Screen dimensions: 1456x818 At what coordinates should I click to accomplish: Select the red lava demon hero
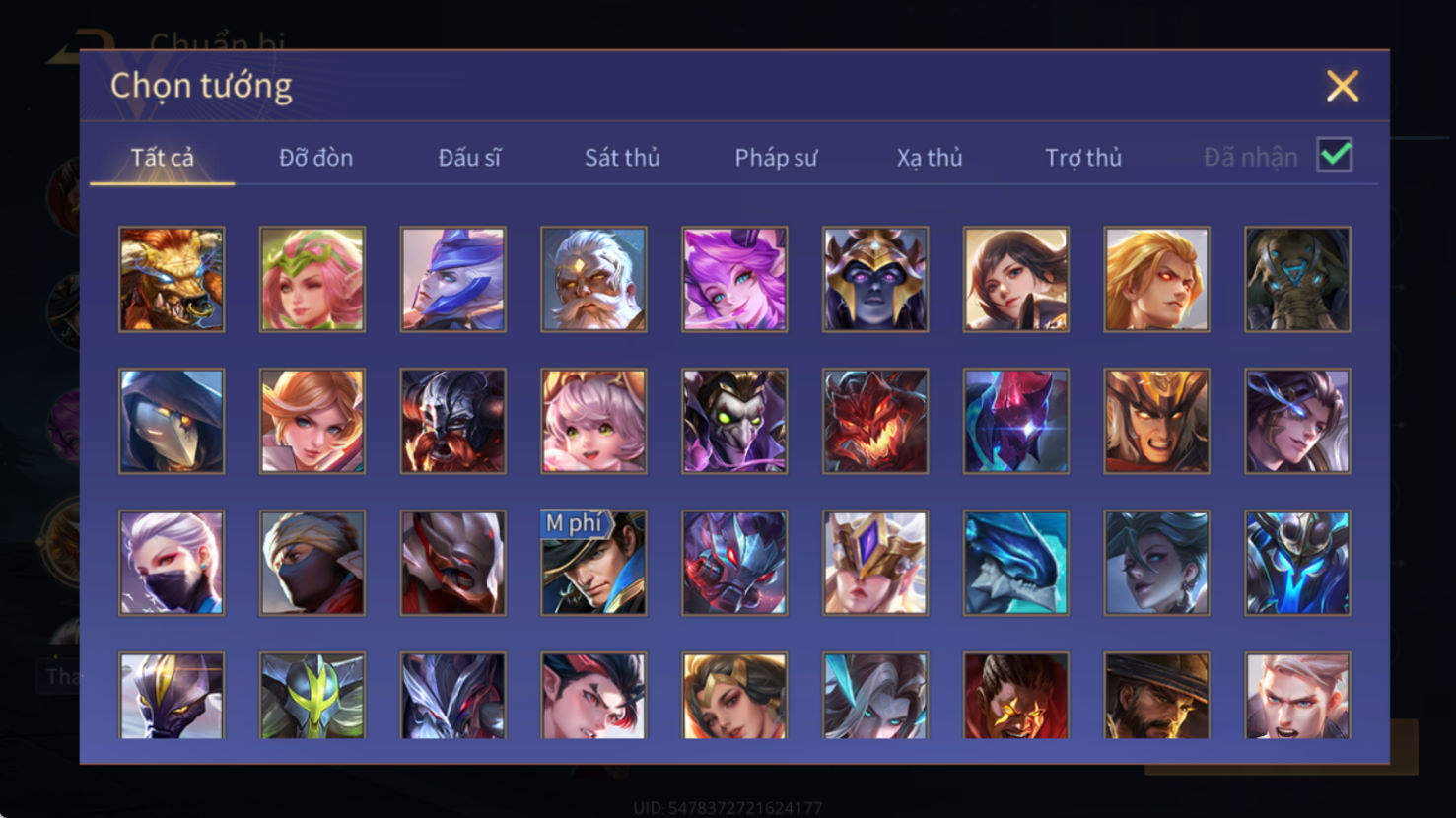875,421
